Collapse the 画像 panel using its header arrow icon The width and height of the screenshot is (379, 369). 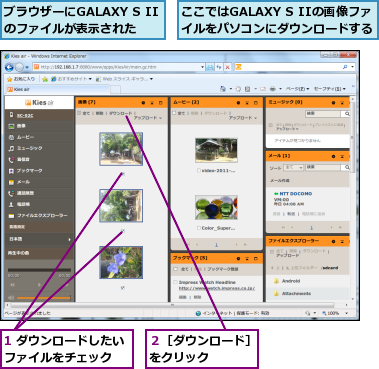pyautogui.click(x=152, y=103)
